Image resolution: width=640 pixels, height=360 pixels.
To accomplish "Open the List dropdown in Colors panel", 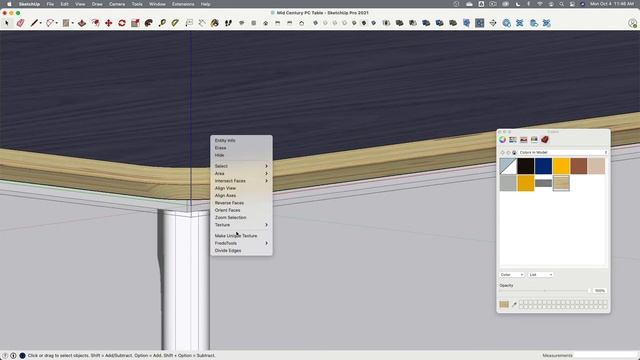I will (540, 275).
